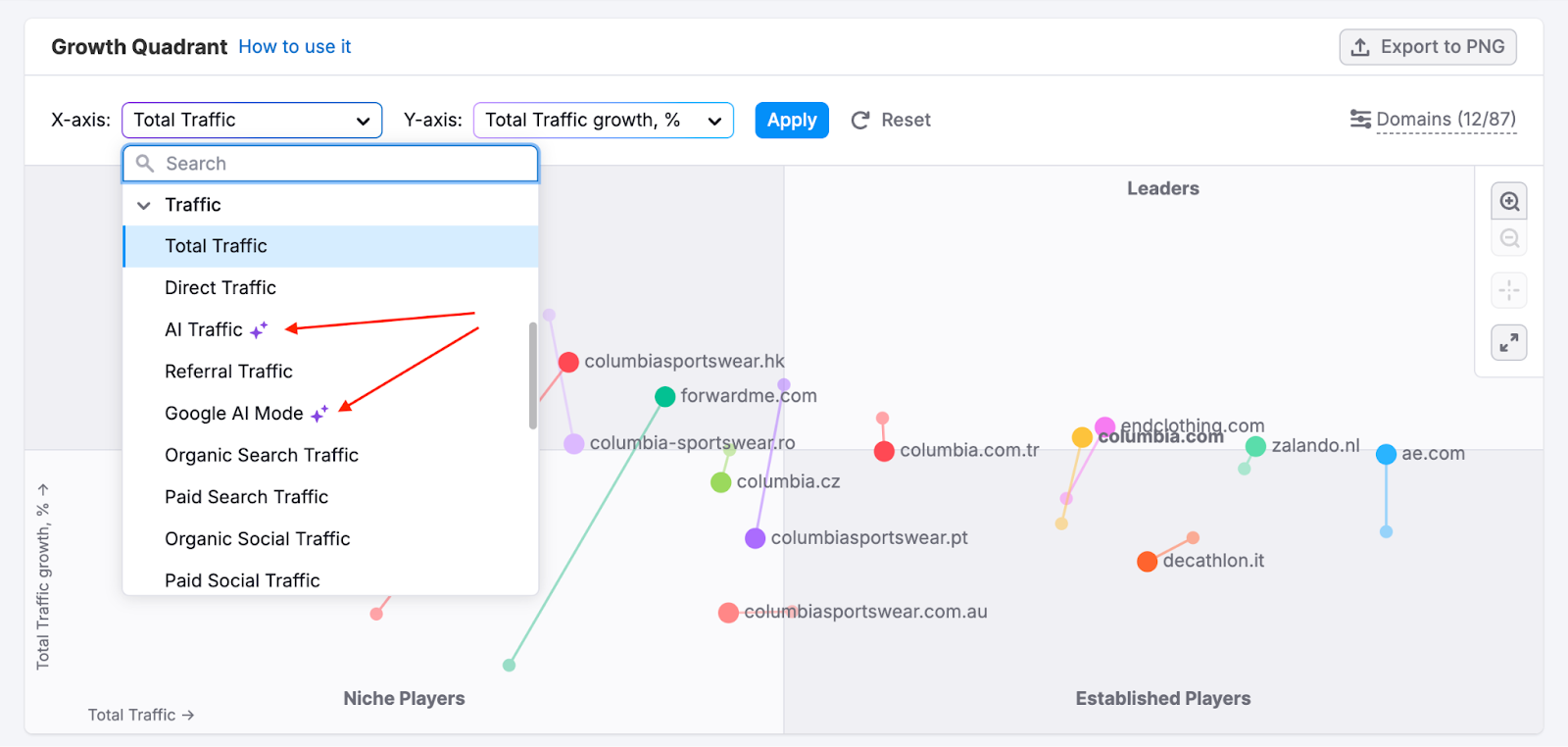Click the decathlon.it orange data point
The width and height of the screenshot is (1568, 747).
(1147, 562)
